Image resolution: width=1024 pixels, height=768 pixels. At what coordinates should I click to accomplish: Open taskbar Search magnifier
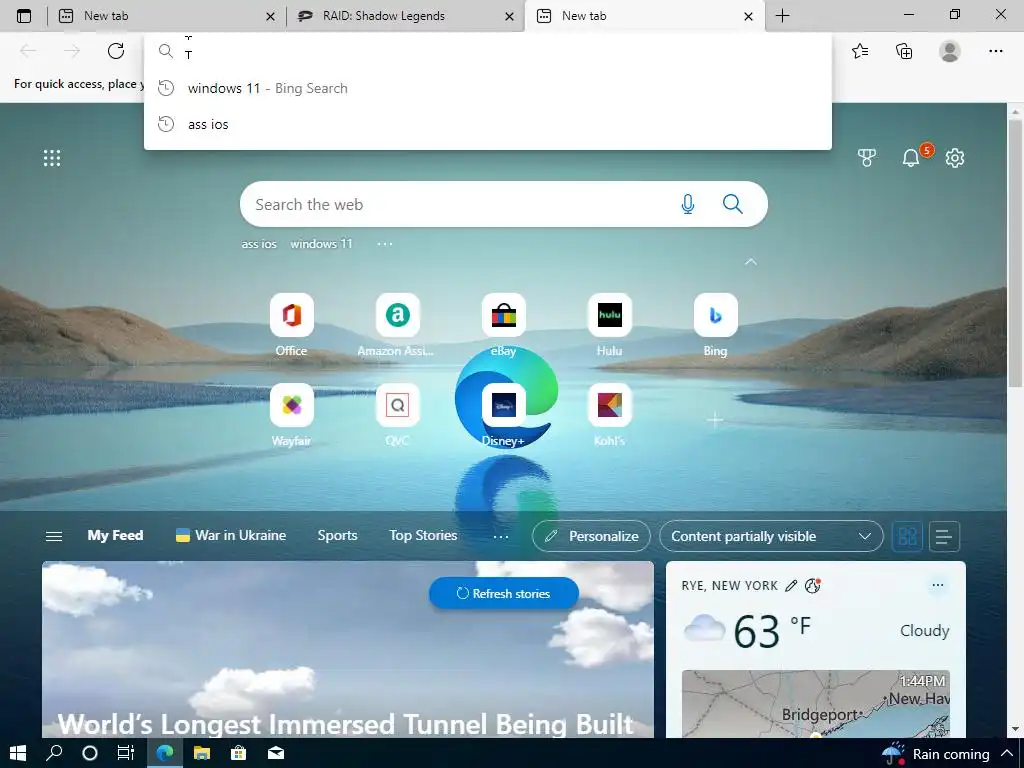coord(54,753)
